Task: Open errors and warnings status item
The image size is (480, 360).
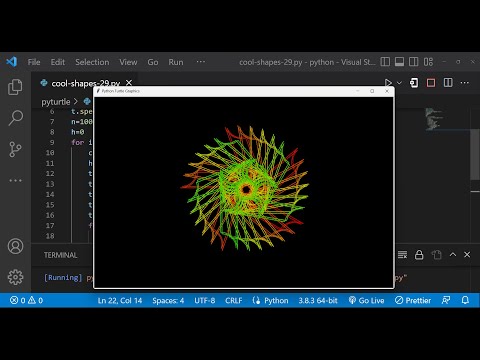Action: [x=26, y=300]
